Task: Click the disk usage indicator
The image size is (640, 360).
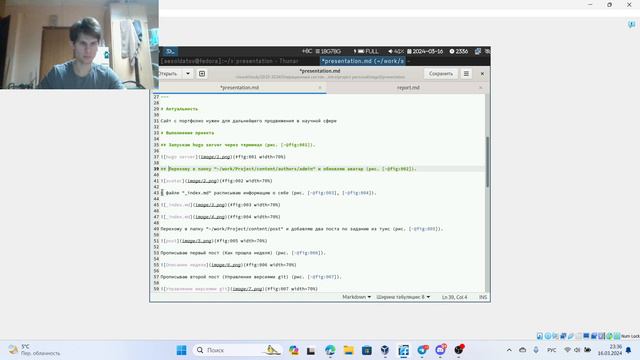Action: 328,51
